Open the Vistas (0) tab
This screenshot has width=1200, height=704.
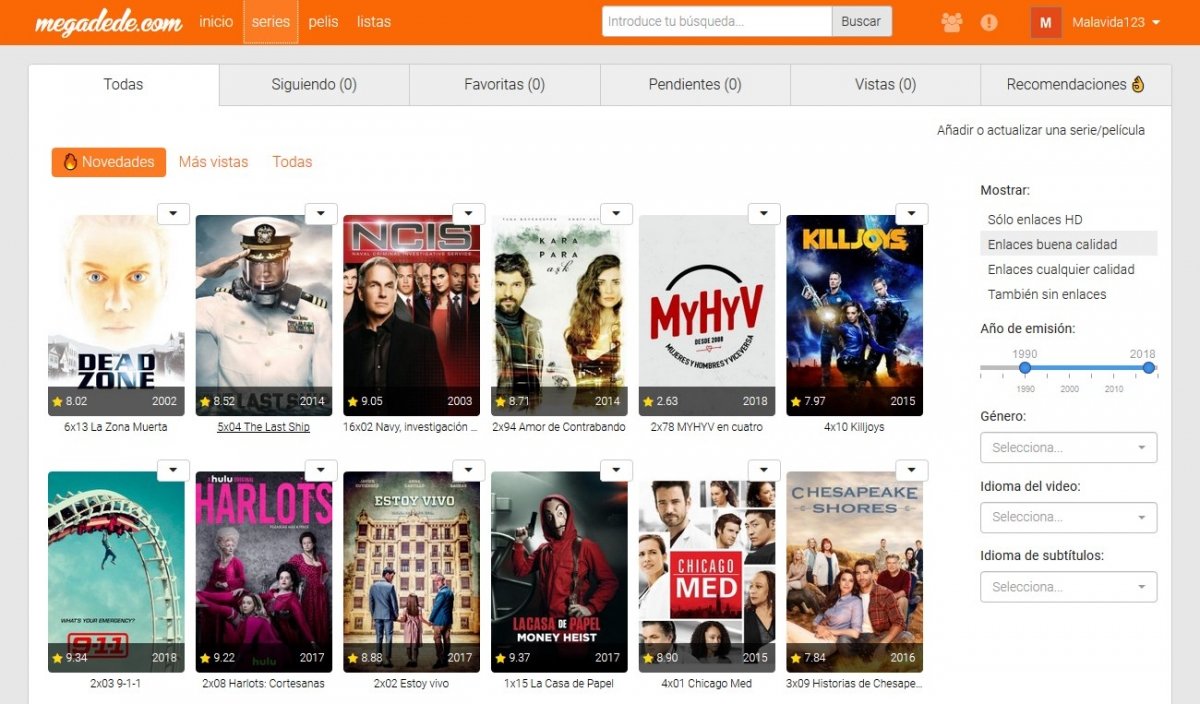(885, 85)
